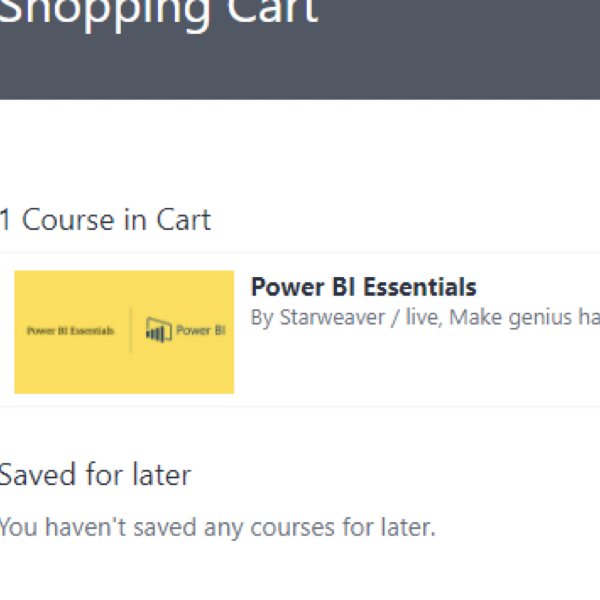Screen dimensions: 600x600
Task: Click the dark gray header banner
Action: (300, 50)
